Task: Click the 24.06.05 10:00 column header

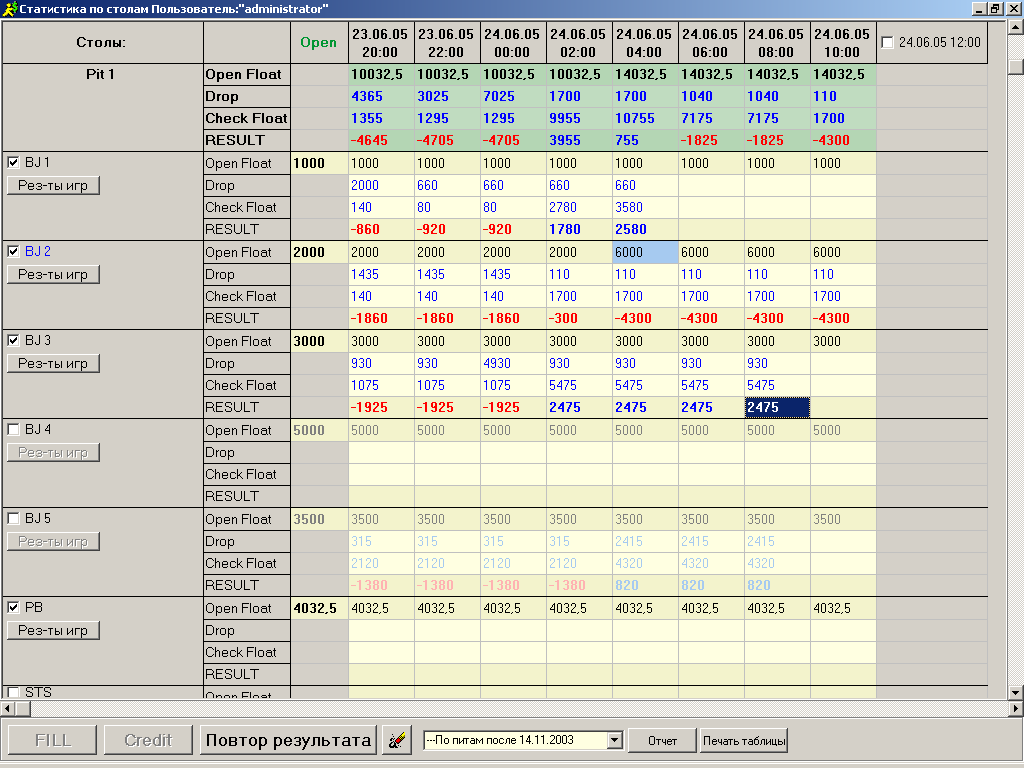Action: [x=842, y=42]
